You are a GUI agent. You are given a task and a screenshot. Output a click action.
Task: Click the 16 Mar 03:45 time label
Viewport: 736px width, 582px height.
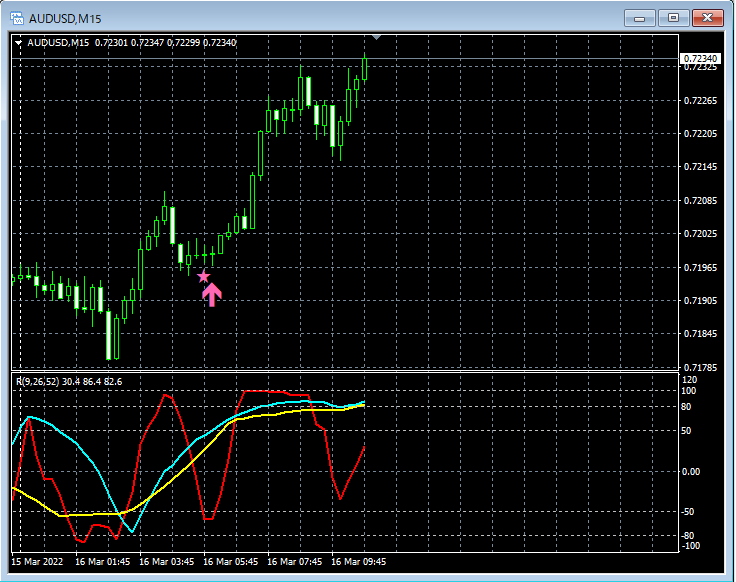[x=167, y=561]
